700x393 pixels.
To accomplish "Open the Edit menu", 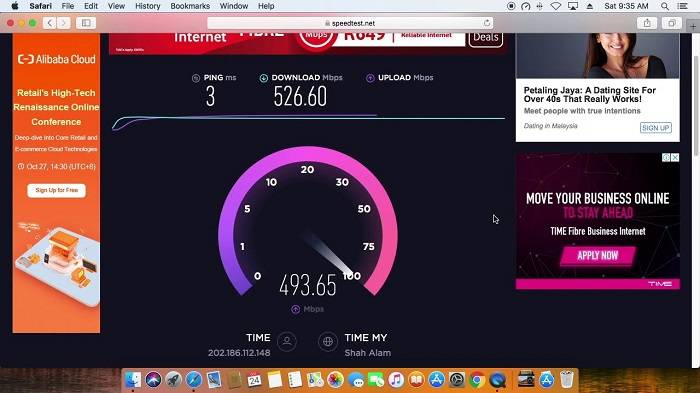I will point(91,6).
